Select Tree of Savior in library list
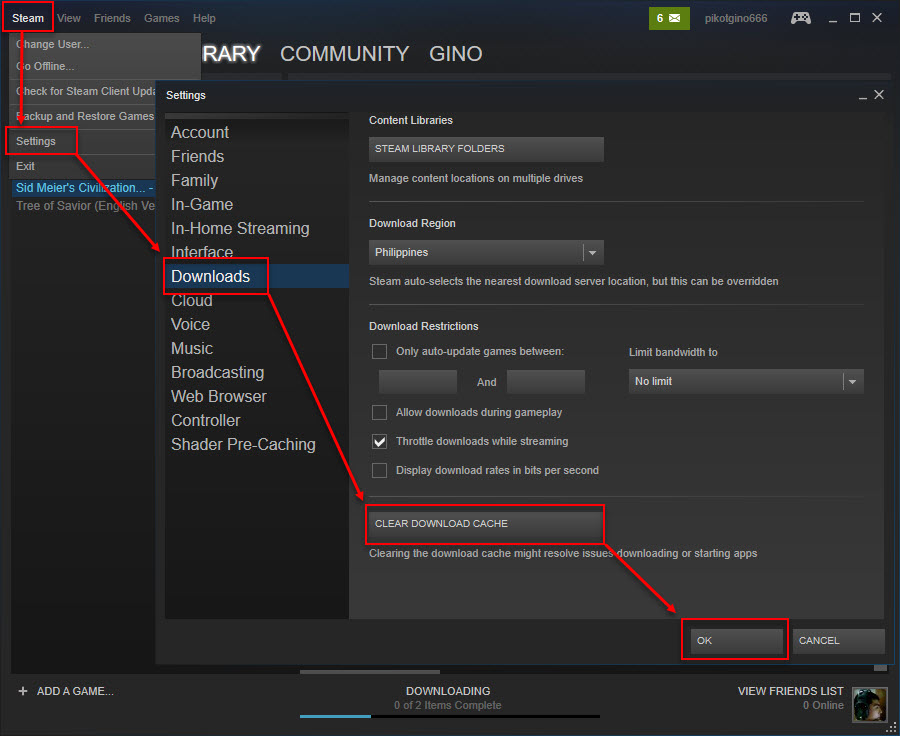The image size is (900, 736). [84, 206]
